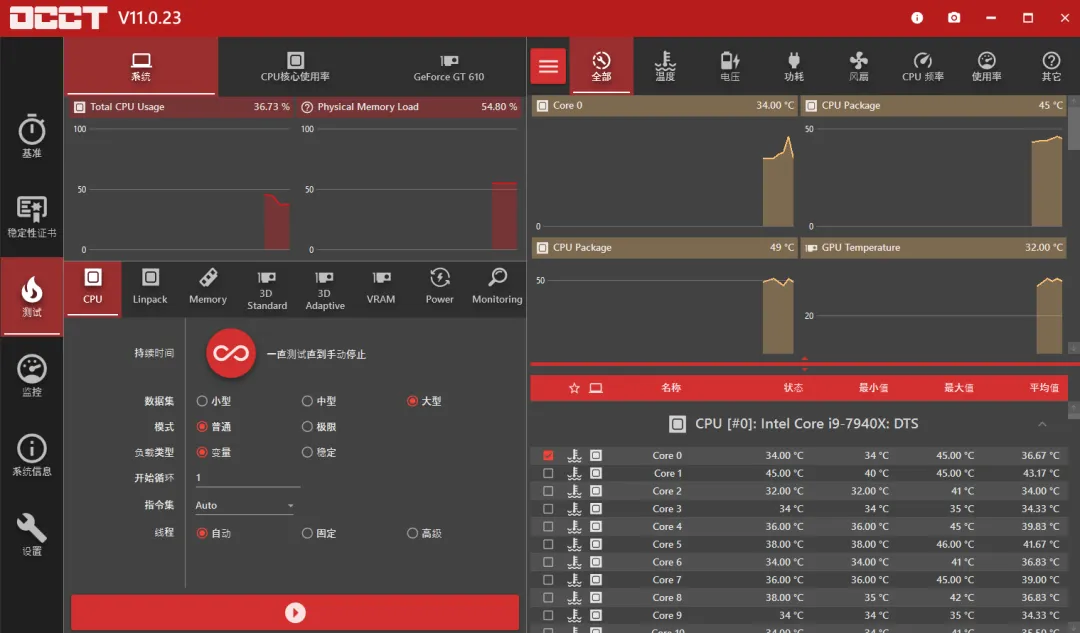This screenshot has height=633, width=1080.
Task: Collapse the Intel Core i9-7940X sensor group
Action: [x=1043, y=423]
